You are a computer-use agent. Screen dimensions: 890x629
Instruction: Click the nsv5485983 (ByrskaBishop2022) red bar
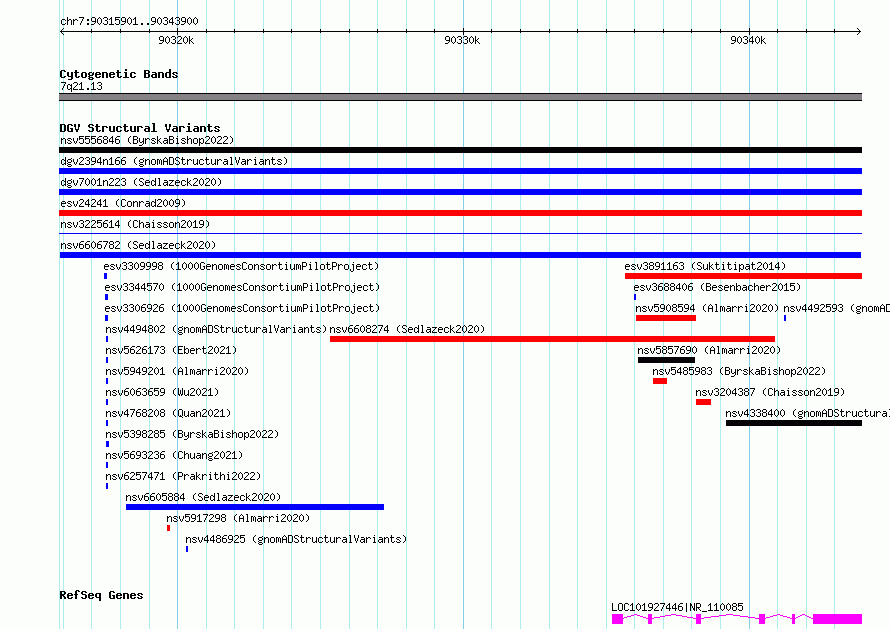[x=660, y=381]
